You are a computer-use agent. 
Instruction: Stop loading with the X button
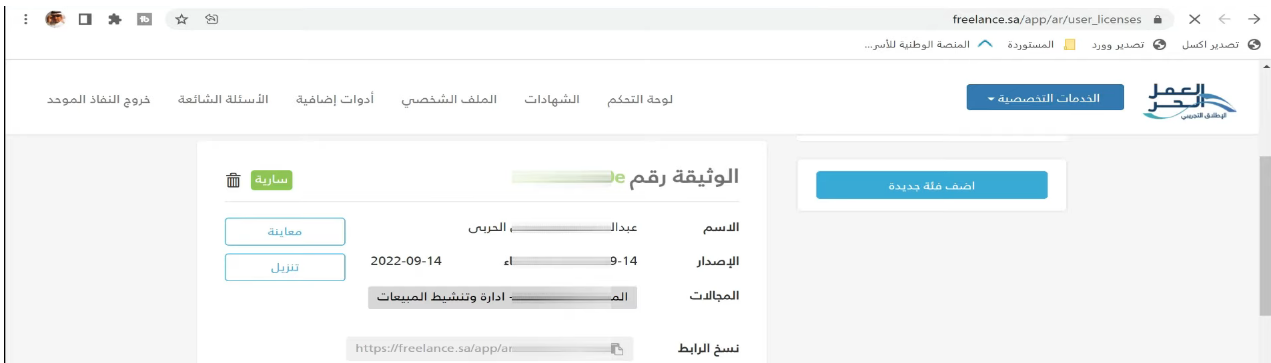1194,19
